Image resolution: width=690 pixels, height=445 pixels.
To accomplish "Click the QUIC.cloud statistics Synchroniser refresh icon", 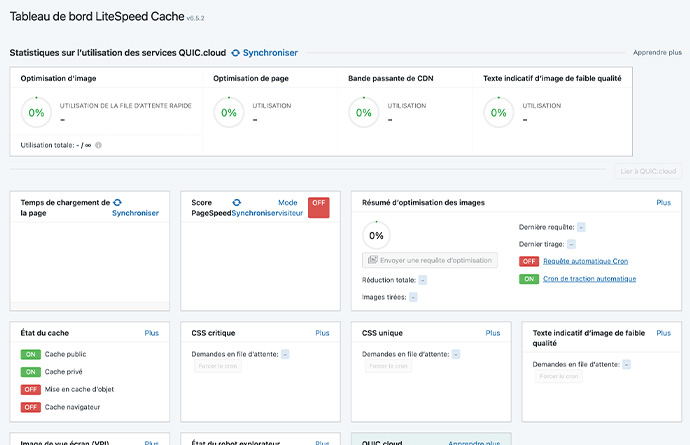I will 236,53.
